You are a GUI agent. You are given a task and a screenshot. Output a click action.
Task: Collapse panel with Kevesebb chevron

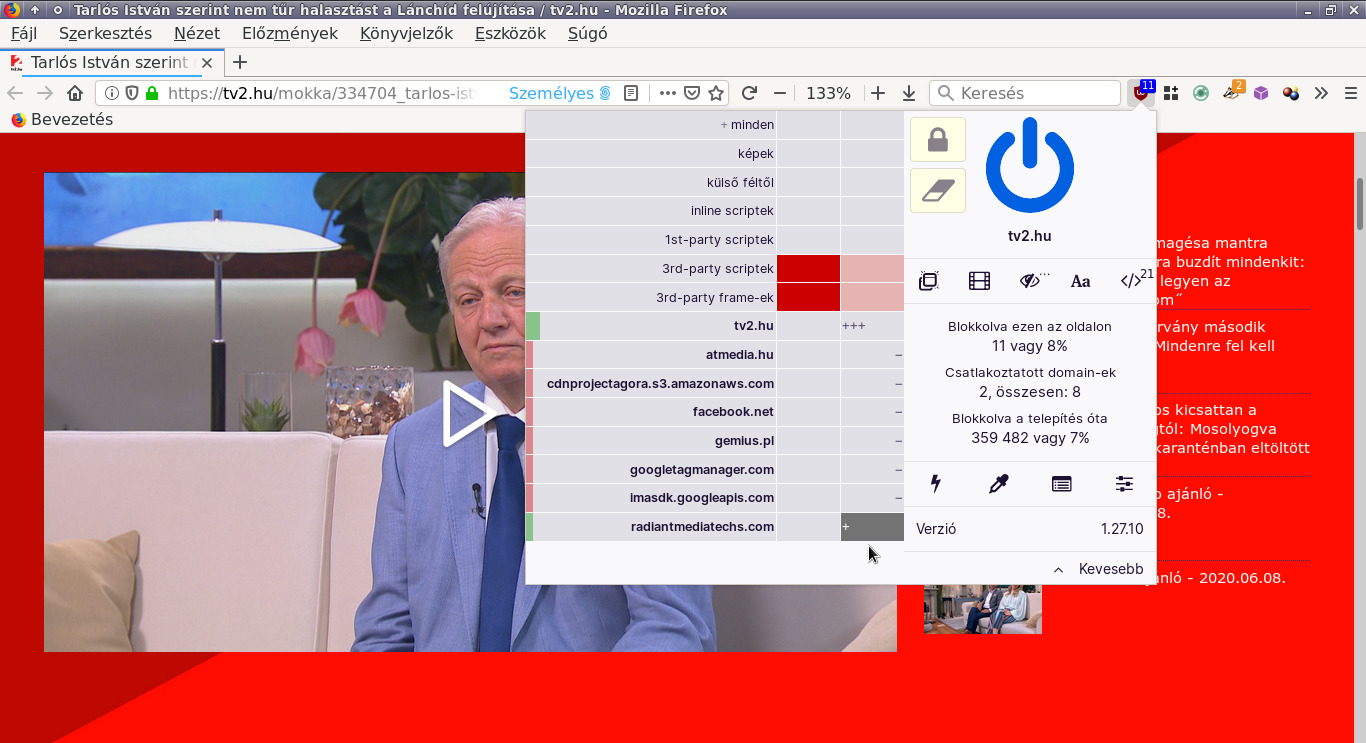point(1098,569)
